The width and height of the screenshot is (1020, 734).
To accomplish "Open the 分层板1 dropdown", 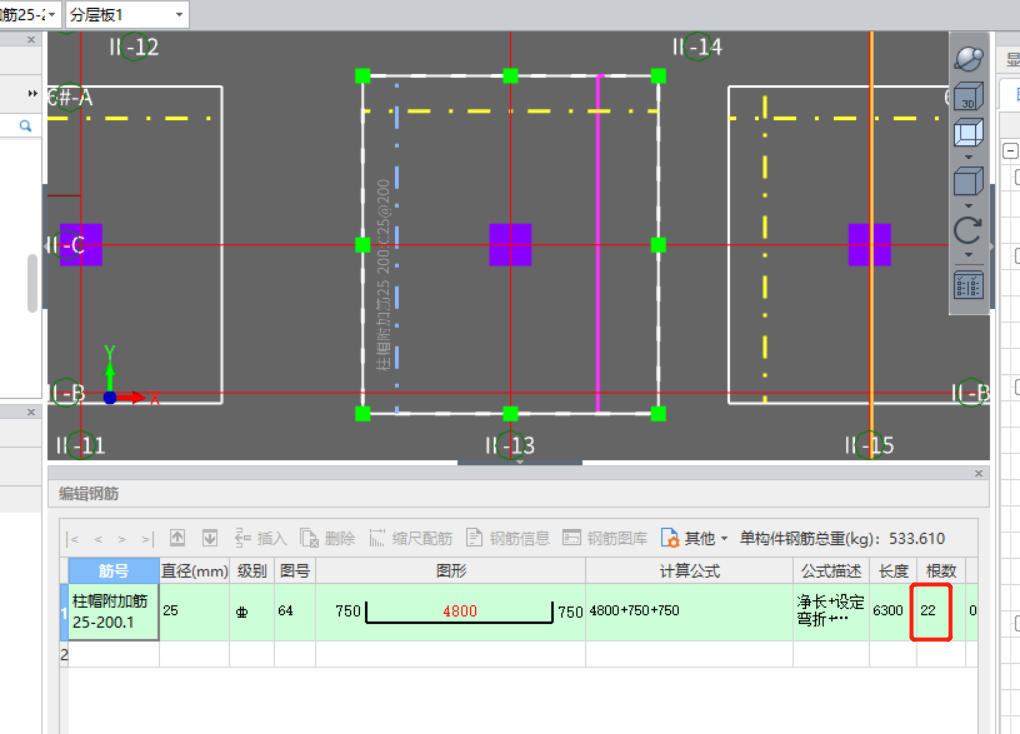I will (x=128, y=14).
